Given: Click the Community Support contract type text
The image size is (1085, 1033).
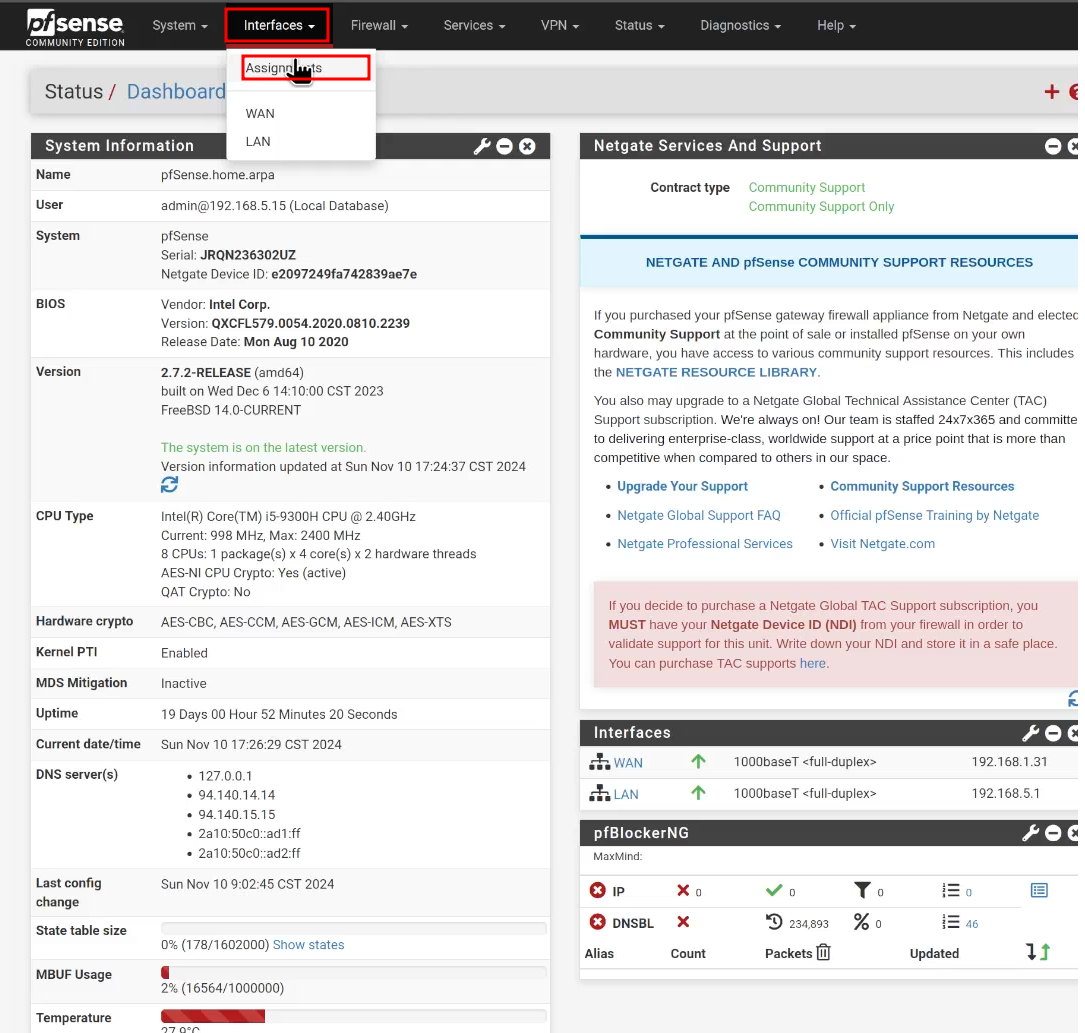Looking at the screenshot, I should point(807,188).
